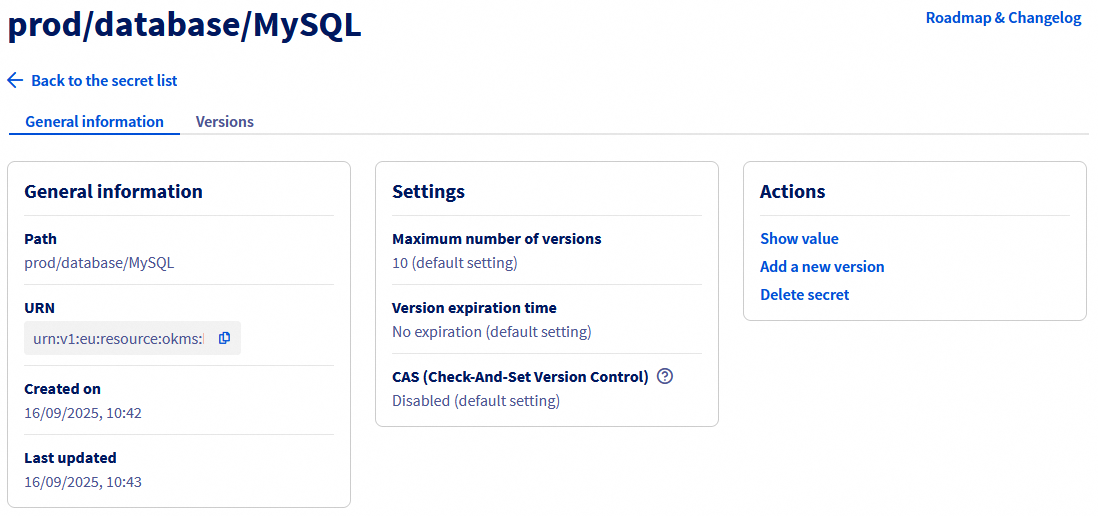Click the Last updated date 16/09/2025, 10:43

pyautogui.click(x=83, y=482)
